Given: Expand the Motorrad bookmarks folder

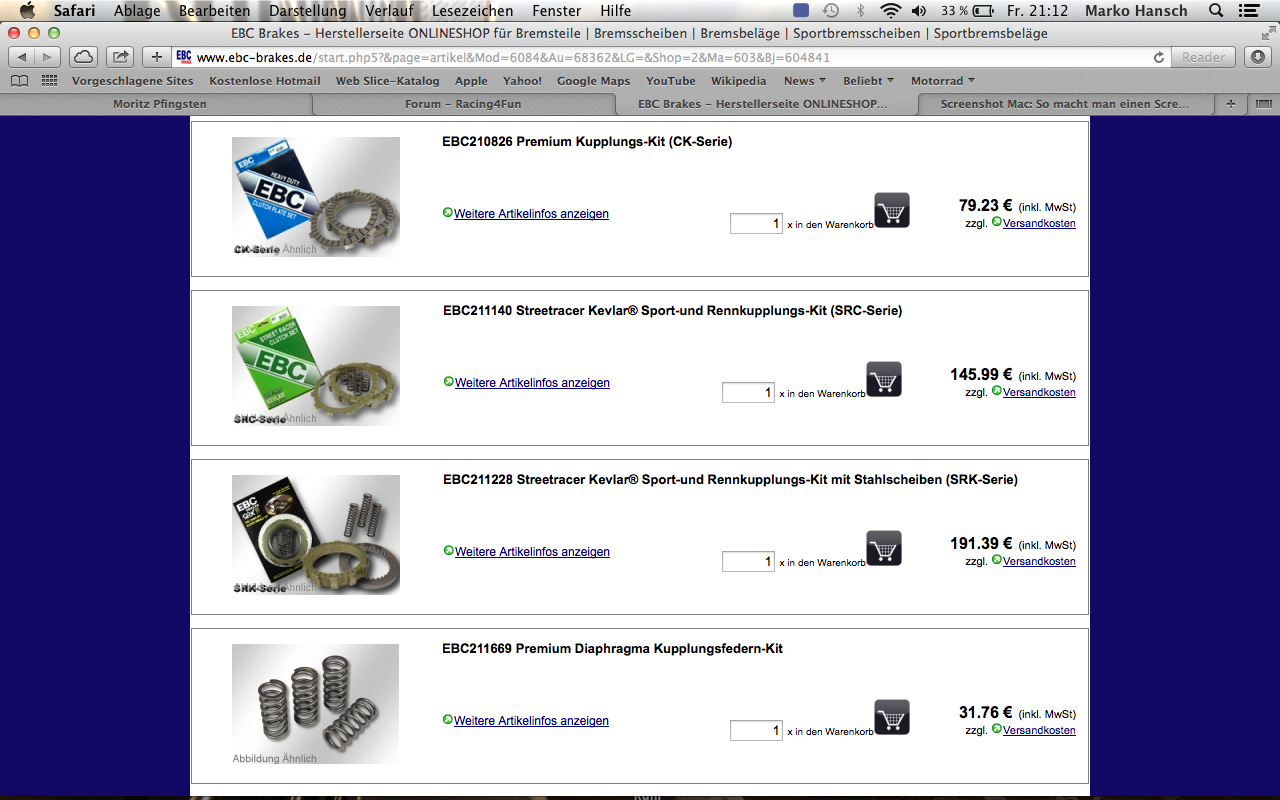Looking at the screenshot, I should point(943,81).
